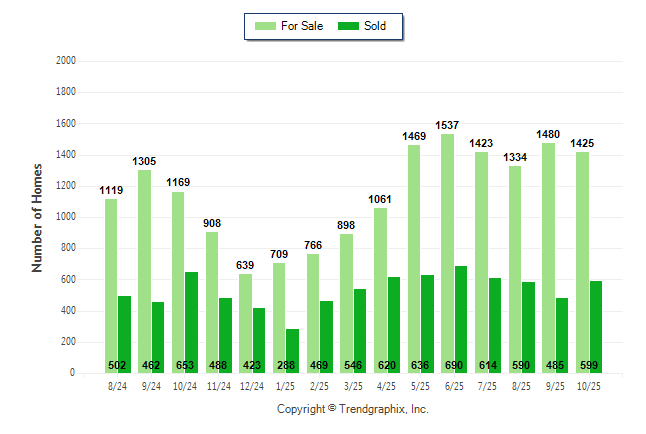Viewport: 646px width, 434px height.
Task: Toggle the For Sale legend label
Action: coord(303,26)
